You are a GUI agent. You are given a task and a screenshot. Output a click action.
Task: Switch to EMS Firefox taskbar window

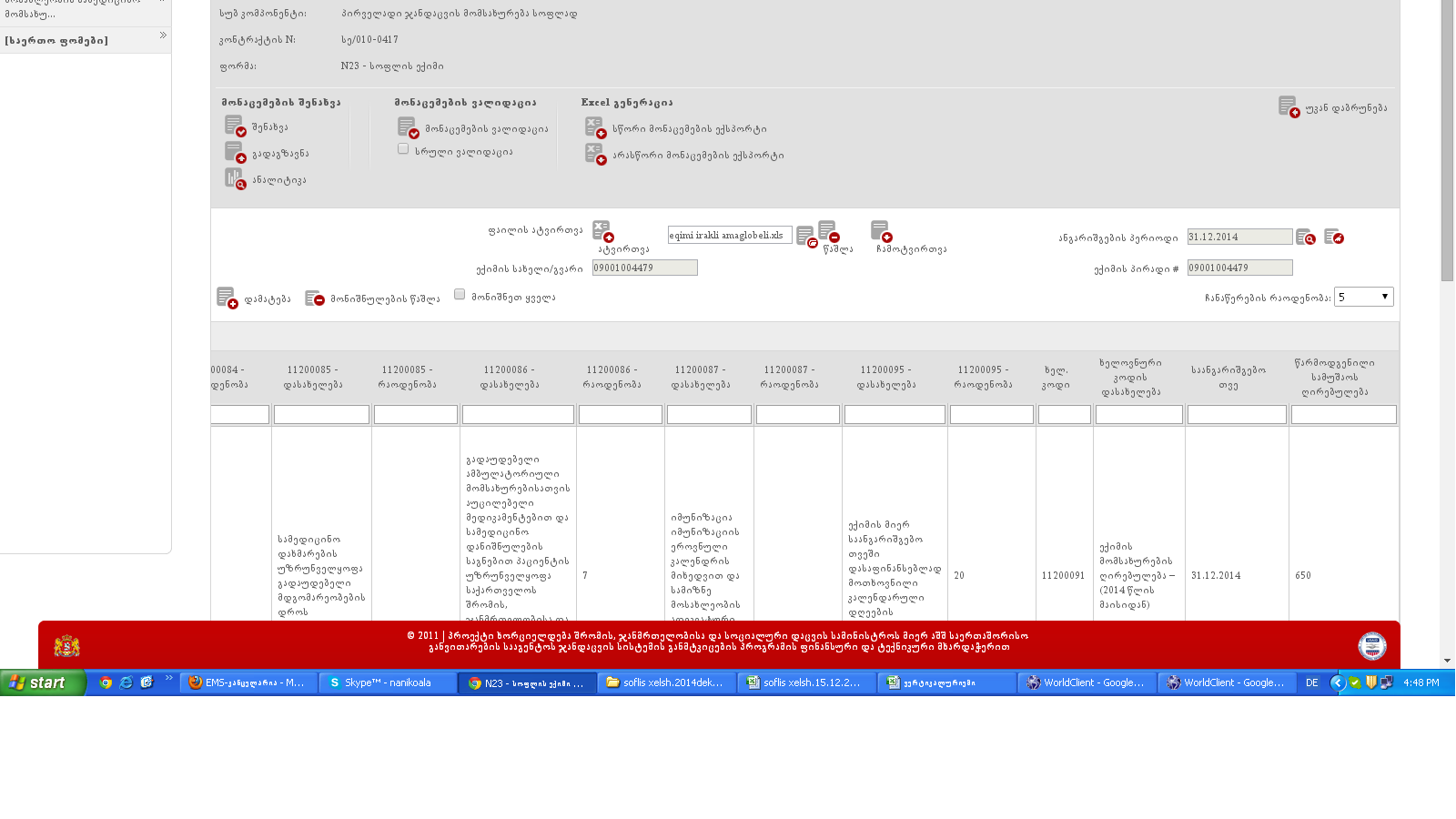(x=248, y=682)
